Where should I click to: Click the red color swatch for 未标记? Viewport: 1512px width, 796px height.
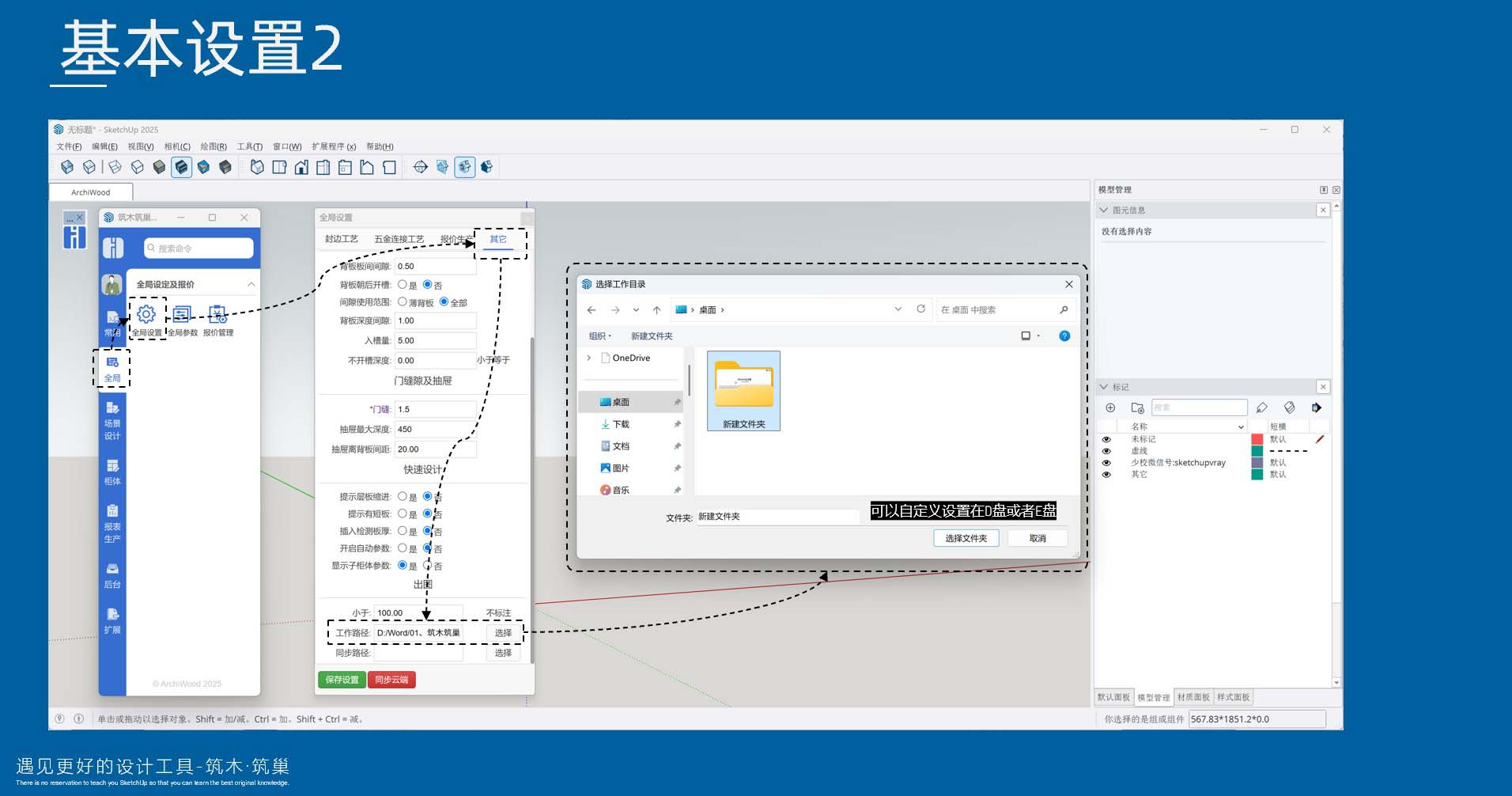point(1257,439)
